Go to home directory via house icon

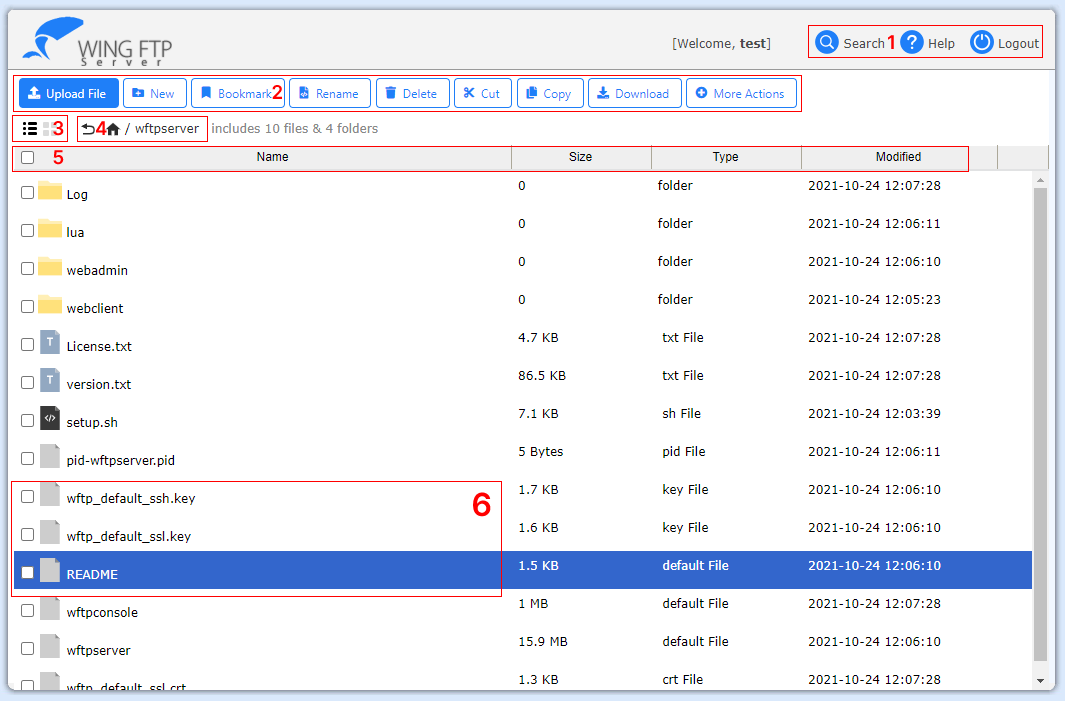coord(113,128)
